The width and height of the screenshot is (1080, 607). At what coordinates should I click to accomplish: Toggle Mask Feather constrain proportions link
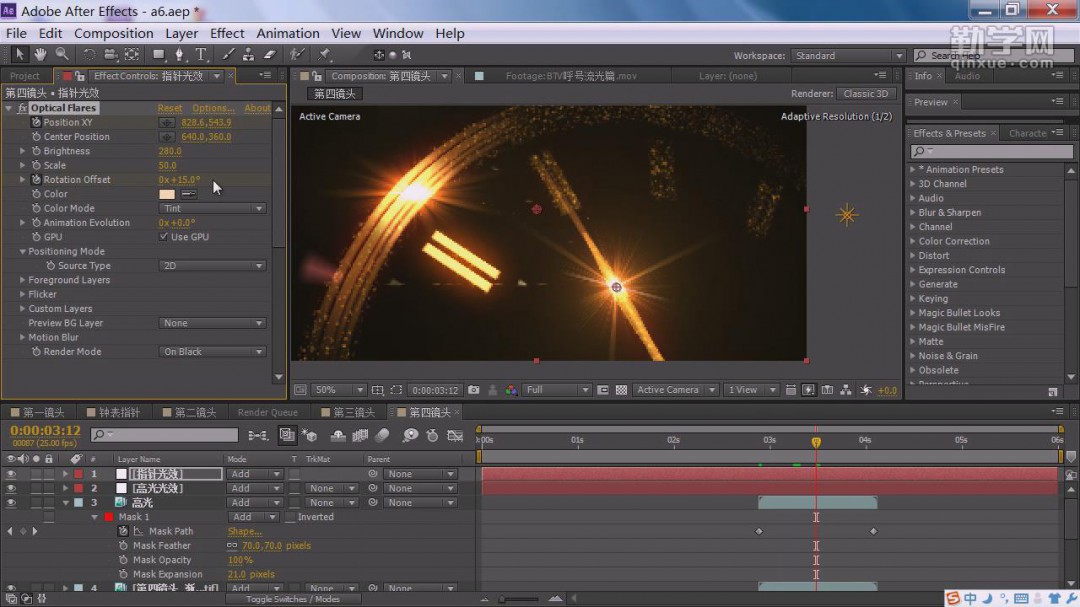[x=232, y=546]
